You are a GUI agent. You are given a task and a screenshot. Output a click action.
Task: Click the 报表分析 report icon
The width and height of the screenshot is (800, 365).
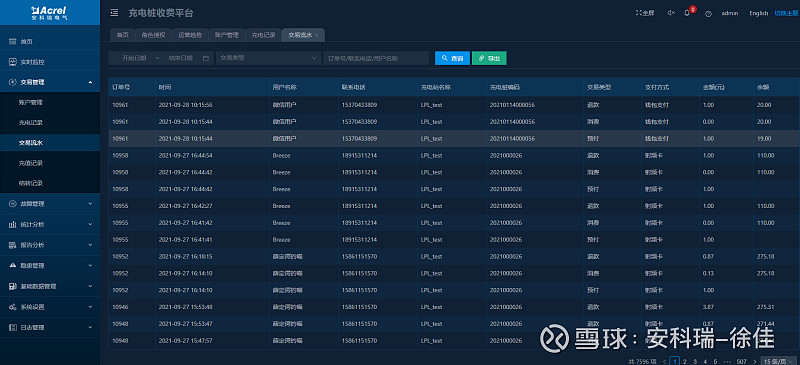pos(13,245)
